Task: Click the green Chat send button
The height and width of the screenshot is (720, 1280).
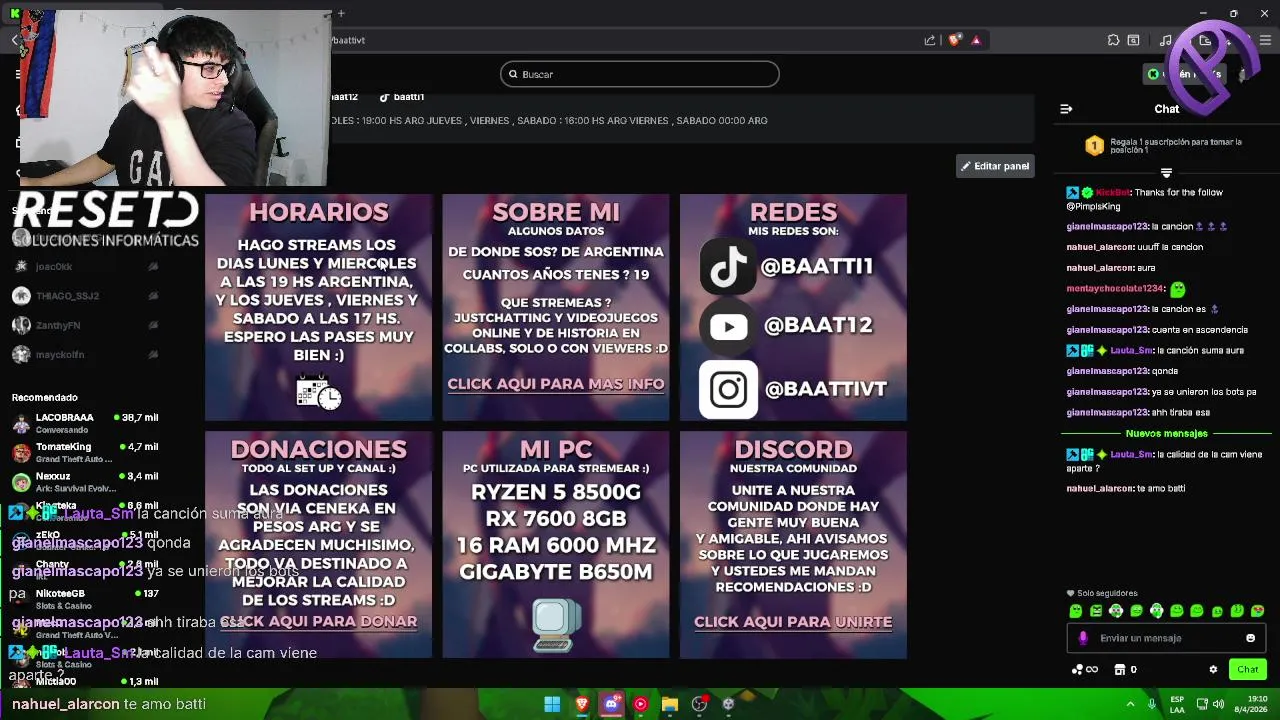Action: (1248, 669)
